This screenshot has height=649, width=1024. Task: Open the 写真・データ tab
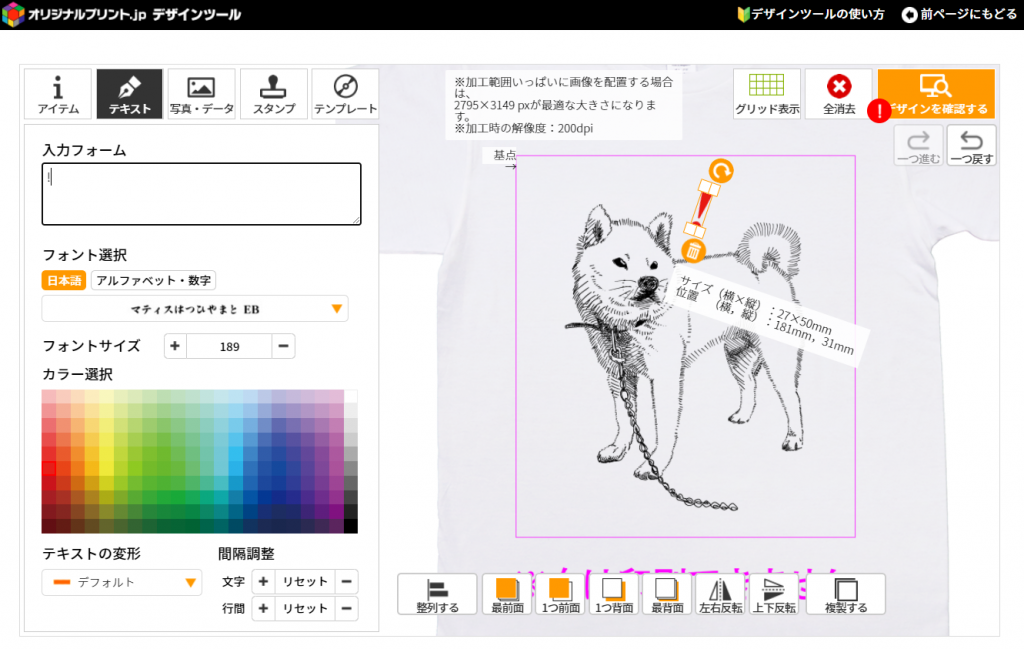pyautogui.click(x=201, y=93)
